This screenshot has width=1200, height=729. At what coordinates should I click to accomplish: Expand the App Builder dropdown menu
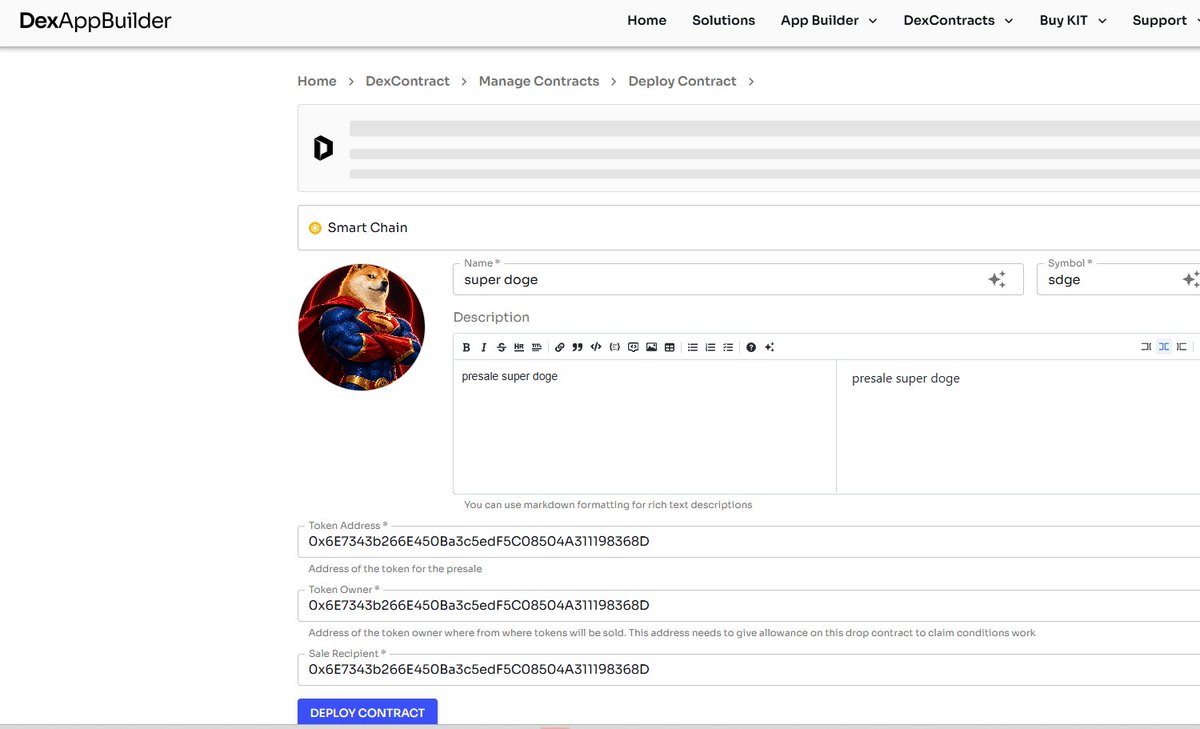(829, 20)
